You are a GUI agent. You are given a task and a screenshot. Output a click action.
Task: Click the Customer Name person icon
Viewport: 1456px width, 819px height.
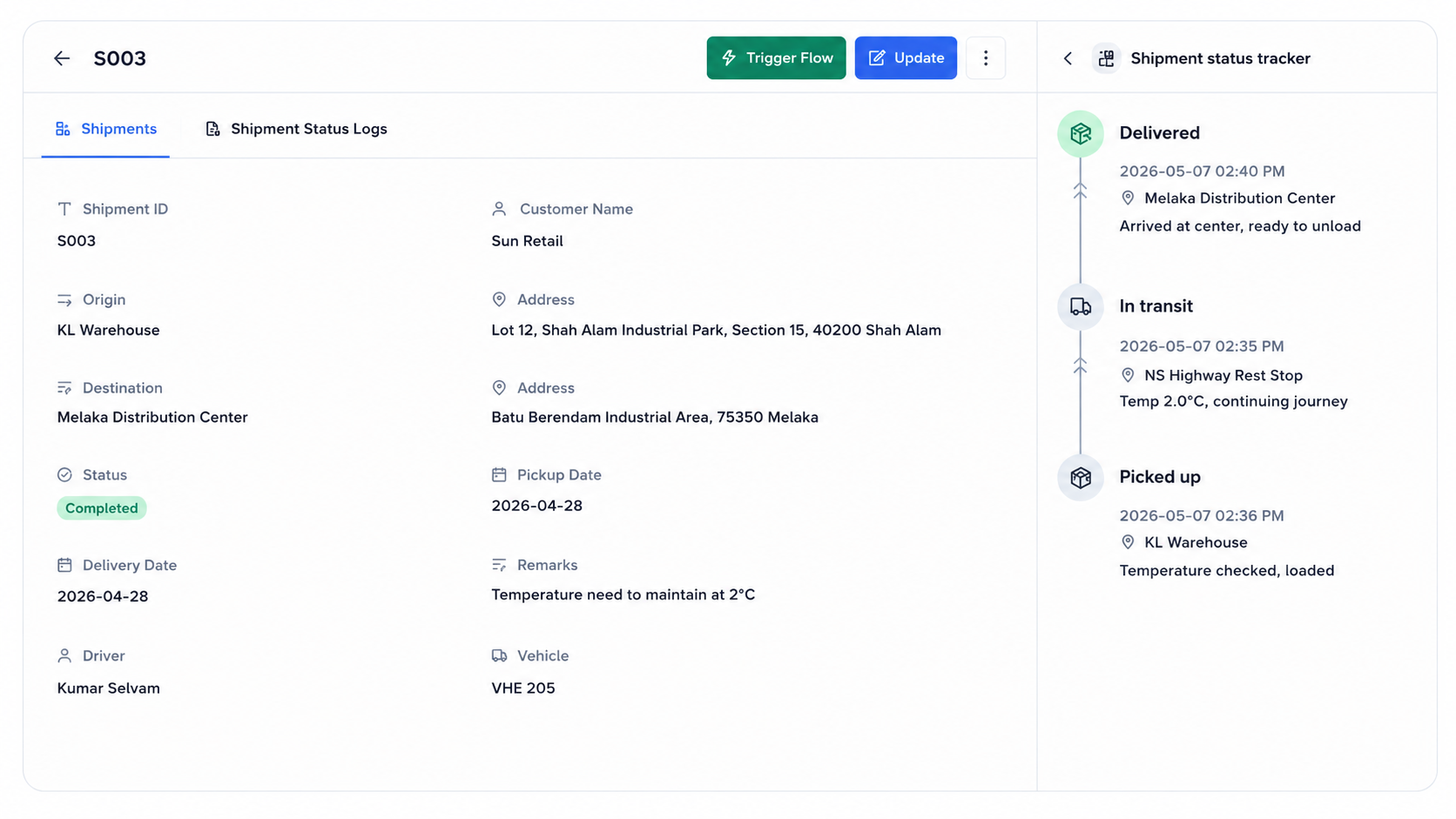499,209
